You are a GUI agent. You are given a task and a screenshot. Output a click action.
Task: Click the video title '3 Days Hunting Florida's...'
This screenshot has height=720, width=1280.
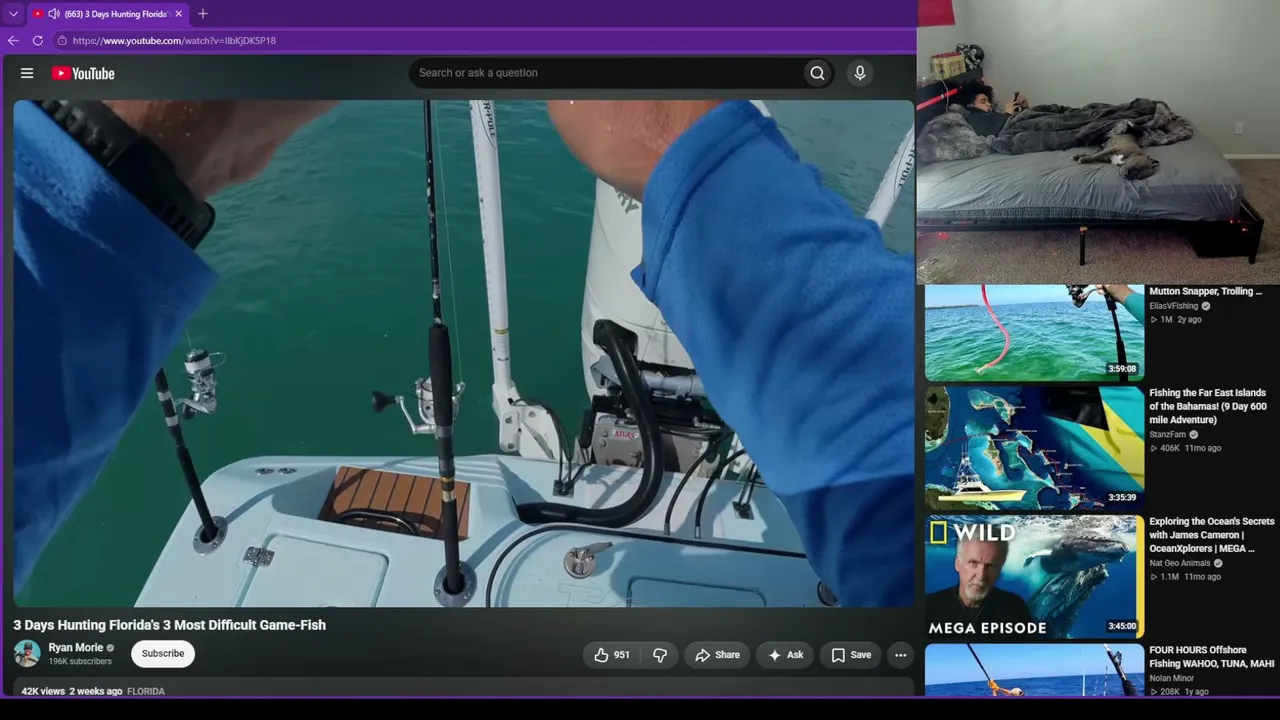click(170, 625)
